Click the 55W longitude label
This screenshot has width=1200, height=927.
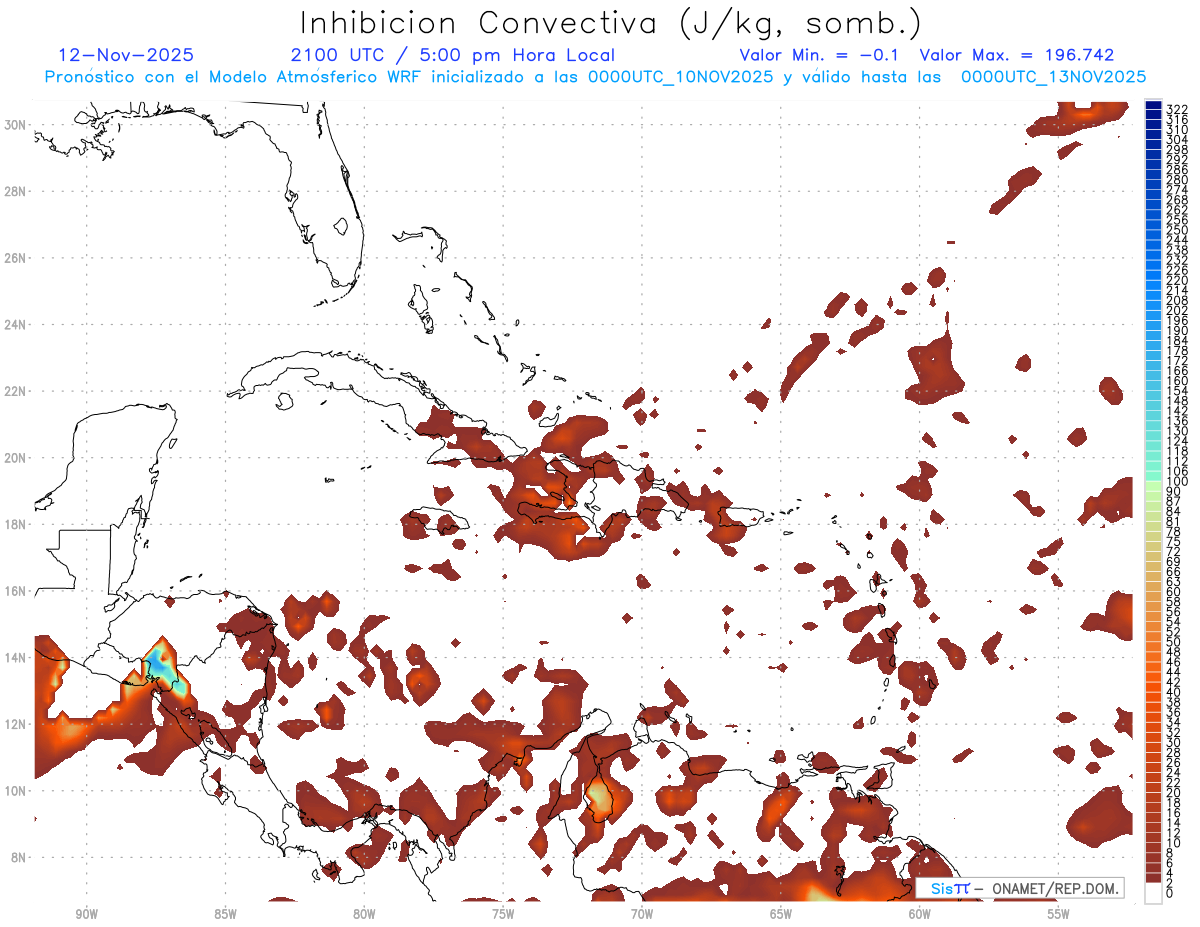[x=1059, y=914]
